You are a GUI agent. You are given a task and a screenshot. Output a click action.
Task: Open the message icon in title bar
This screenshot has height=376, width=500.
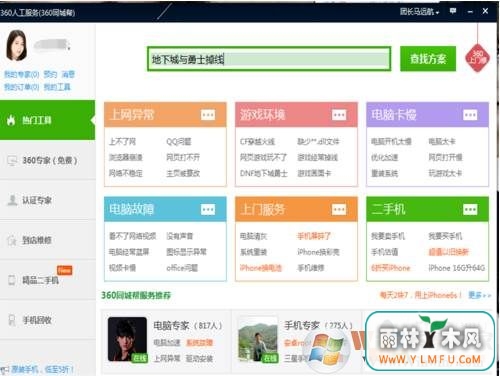click(x=453, y=11)
